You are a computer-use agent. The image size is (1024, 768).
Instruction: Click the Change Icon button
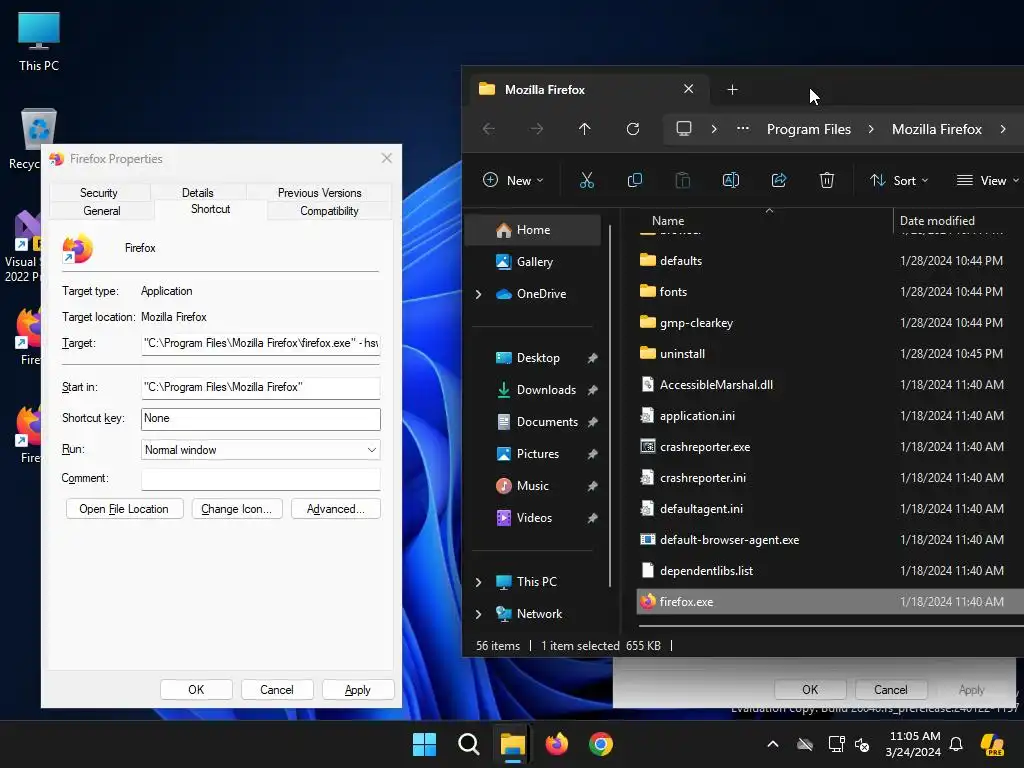(236, 509)
